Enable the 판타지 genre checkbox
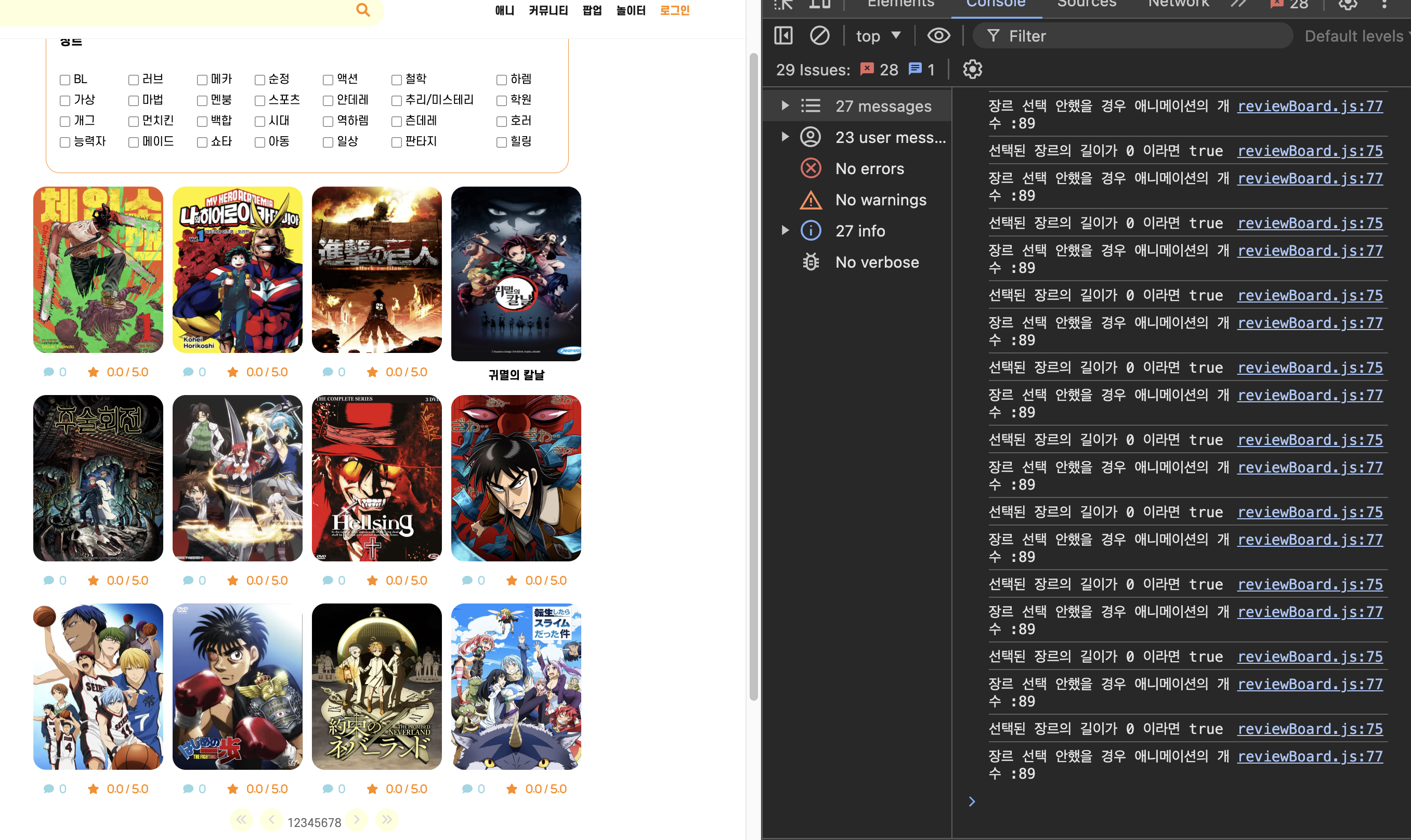Viewport: 1411px width, 840px height. 397,142
